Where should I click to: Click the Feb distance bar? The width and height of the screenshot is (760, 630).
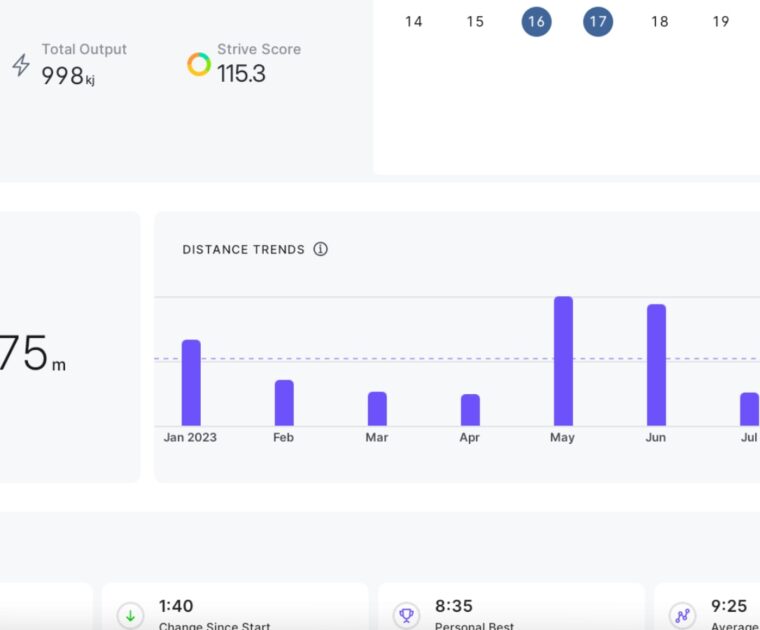(284, 403)
